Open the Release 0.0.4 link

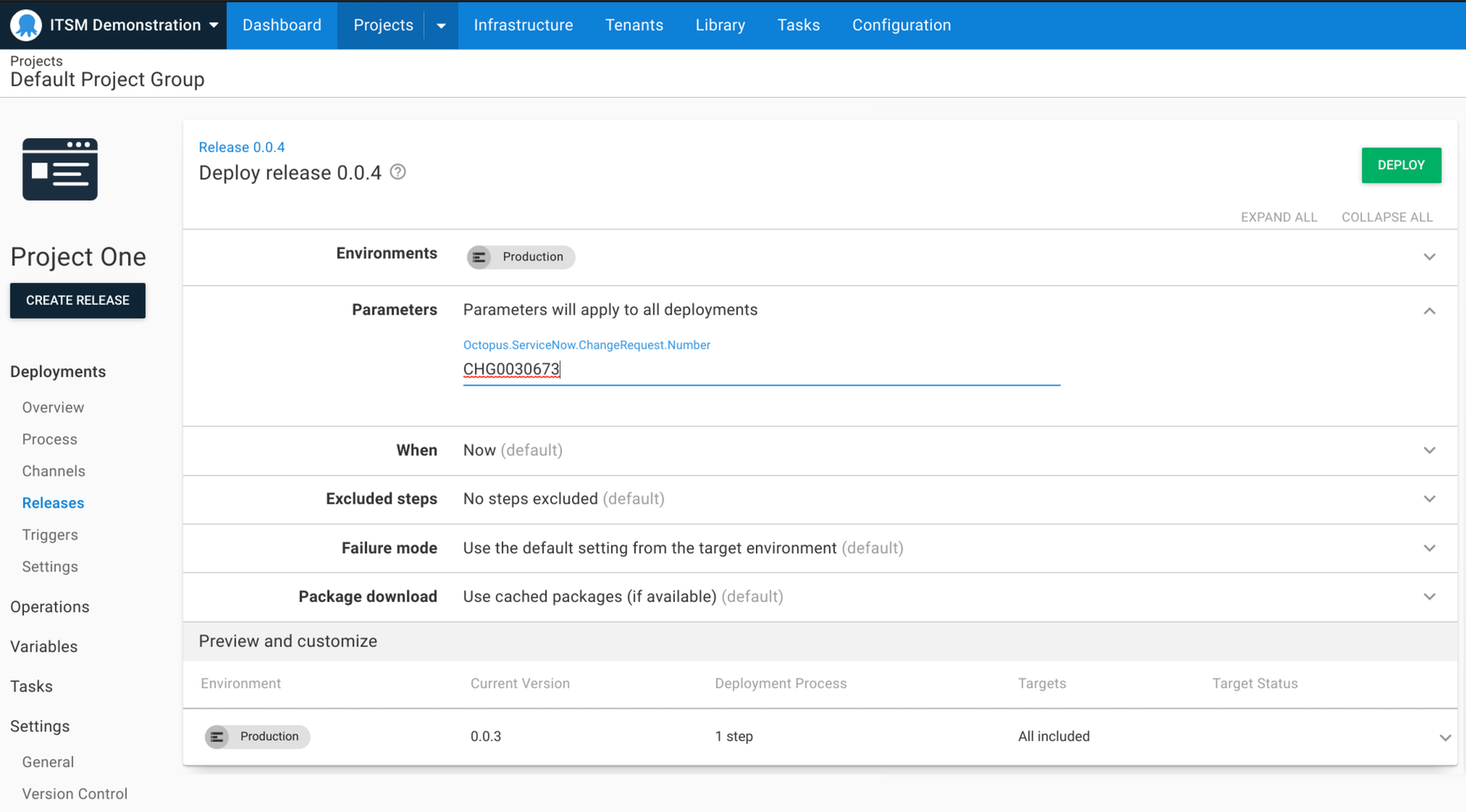tap(241, 147)
